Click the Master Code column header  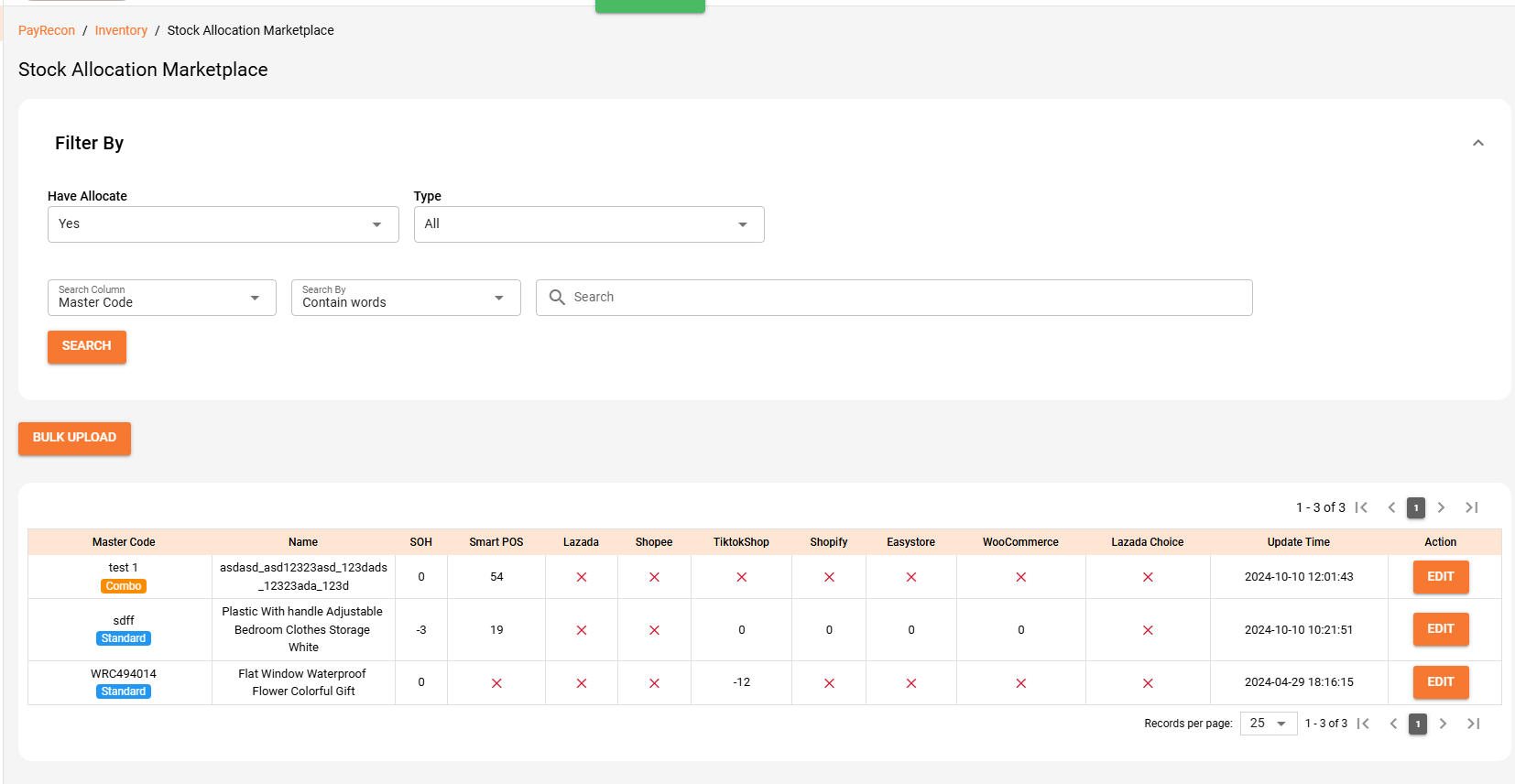[124, 542]
